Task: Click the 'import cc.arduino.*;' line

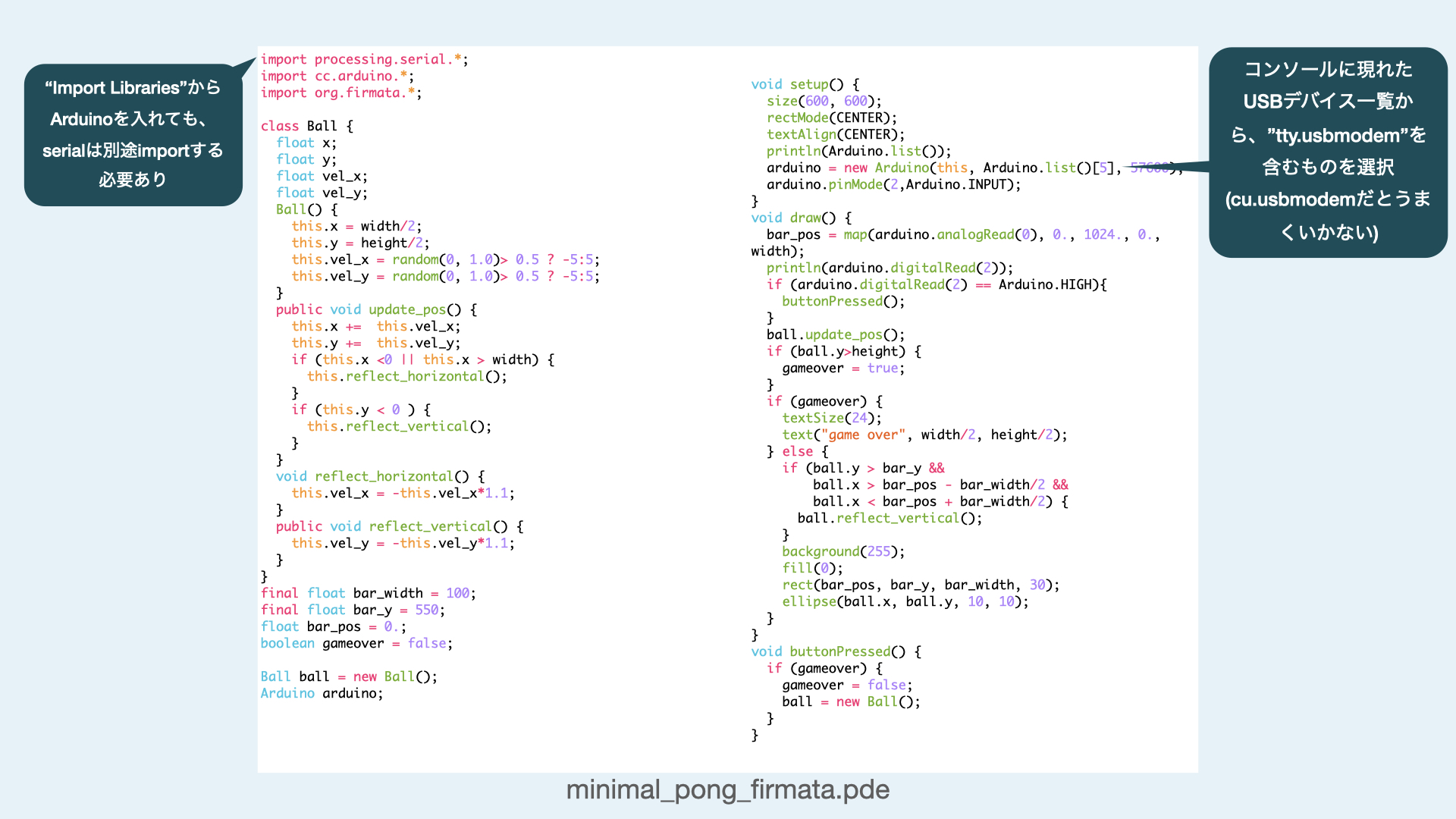Action: pyautogui.click(x=337, y=76)
